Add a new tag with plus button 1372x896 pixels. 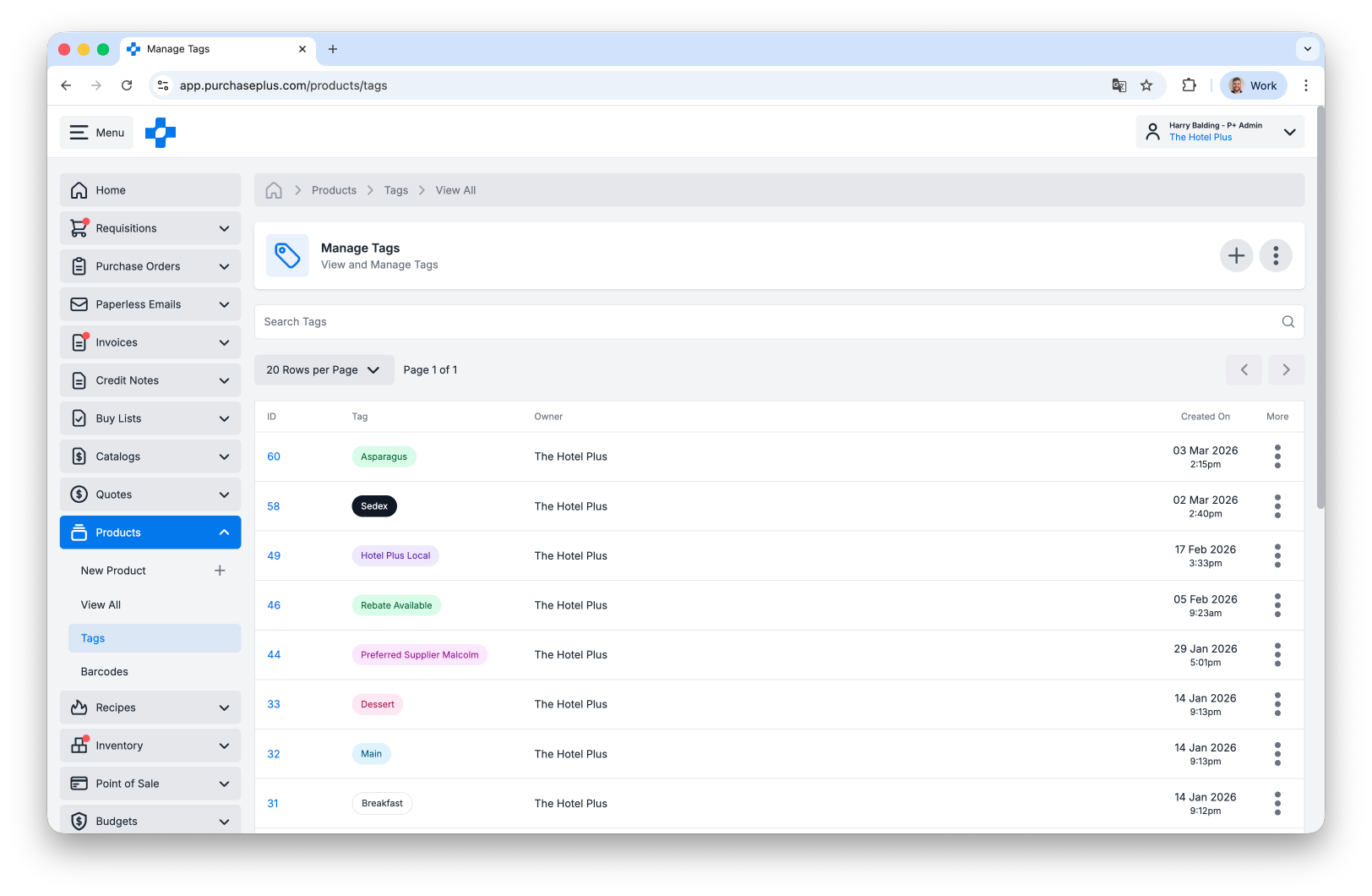point(1236,255)
